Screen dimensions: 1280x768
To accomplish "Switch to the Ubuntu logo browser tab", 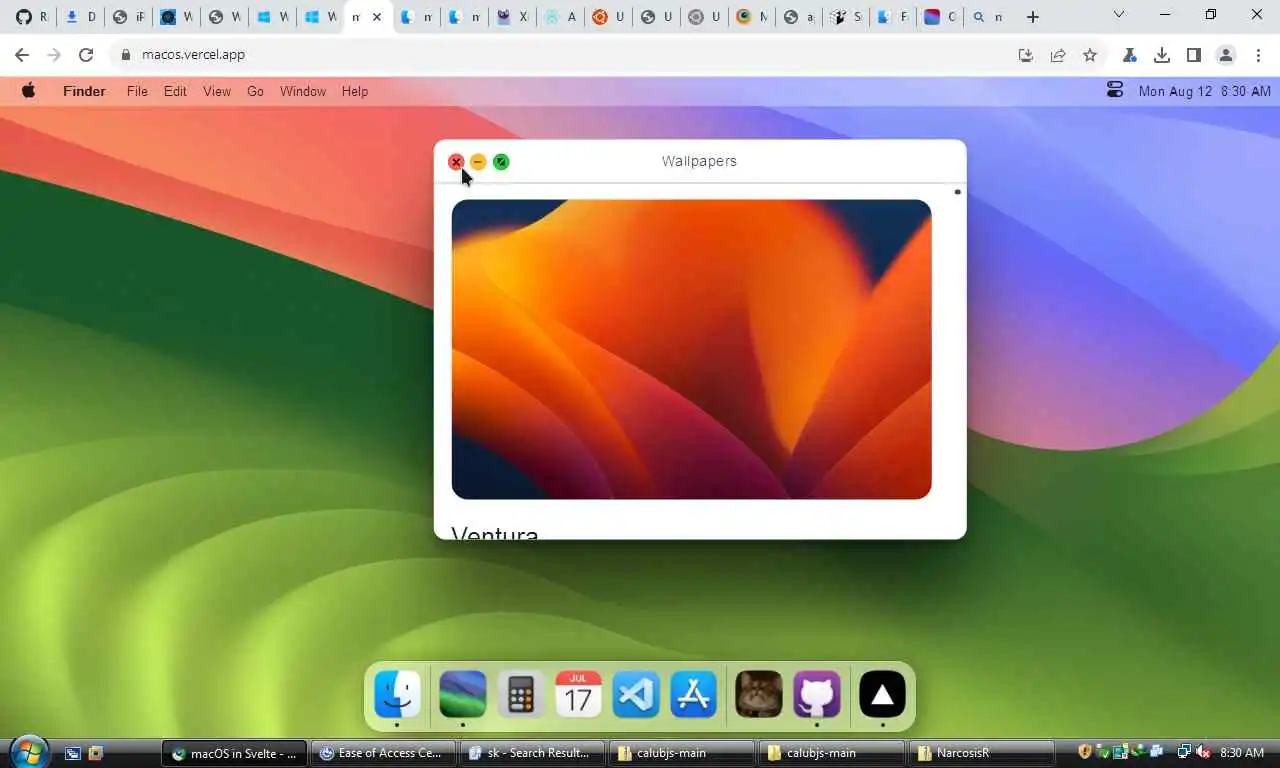I will tap(607, 17).
